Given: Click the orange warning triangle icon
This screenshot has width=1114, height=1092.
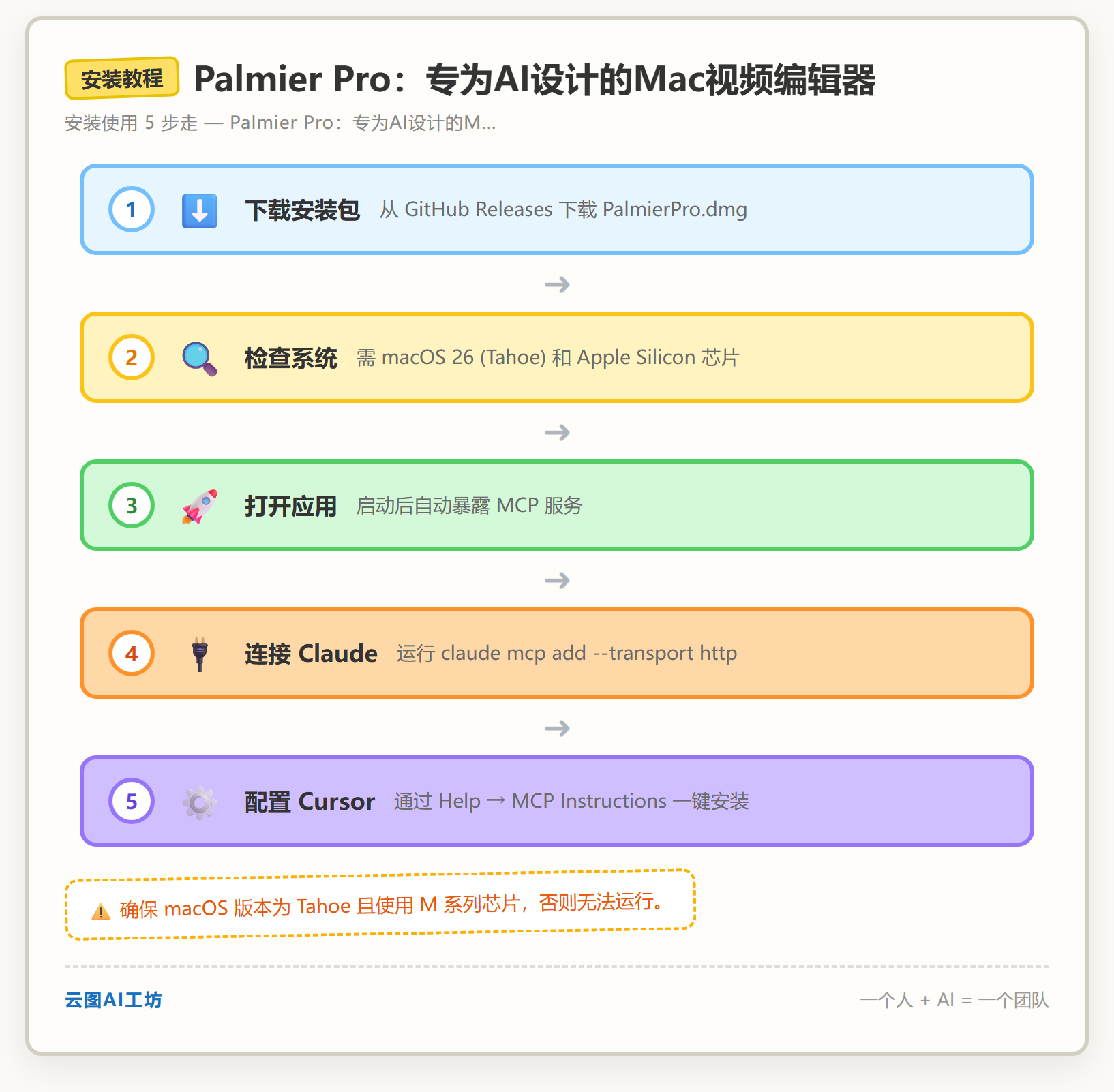Looking at the screenshot, I should [x=101, y=911].
